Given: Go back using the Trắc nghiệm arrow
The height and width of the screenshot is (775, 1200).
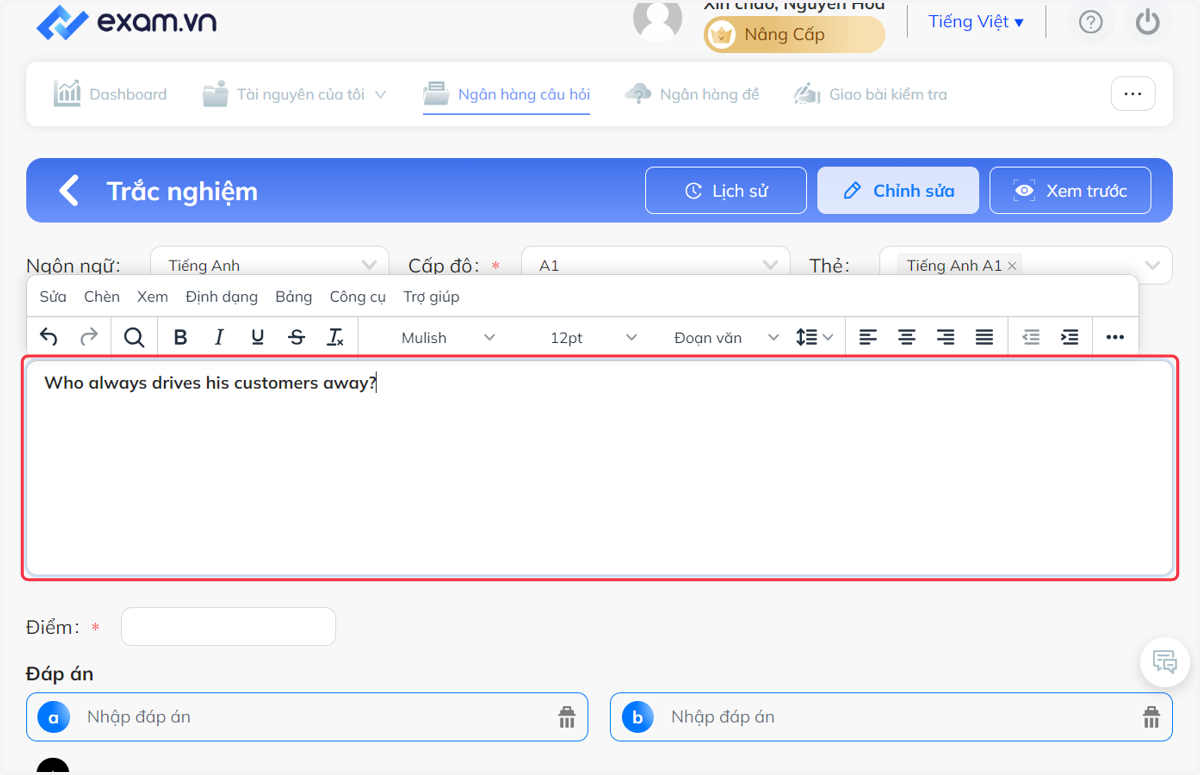Looking at the screenshot, I should pos(68,190).
